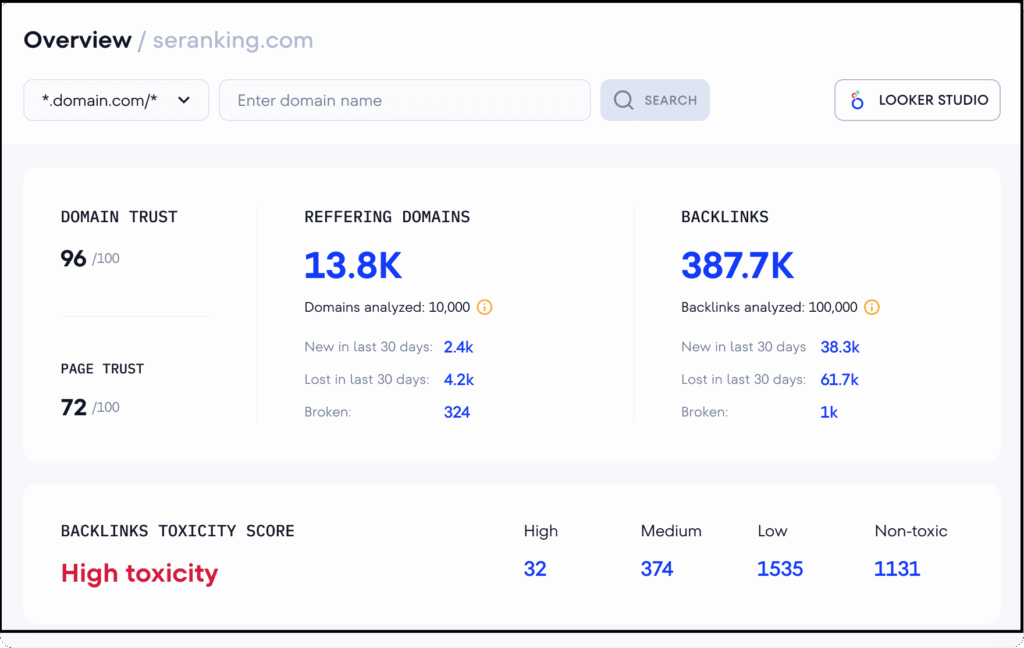Screen dimensions: 1024x648
Task: Click the Overview heading
Action: (x=78, y=40)
